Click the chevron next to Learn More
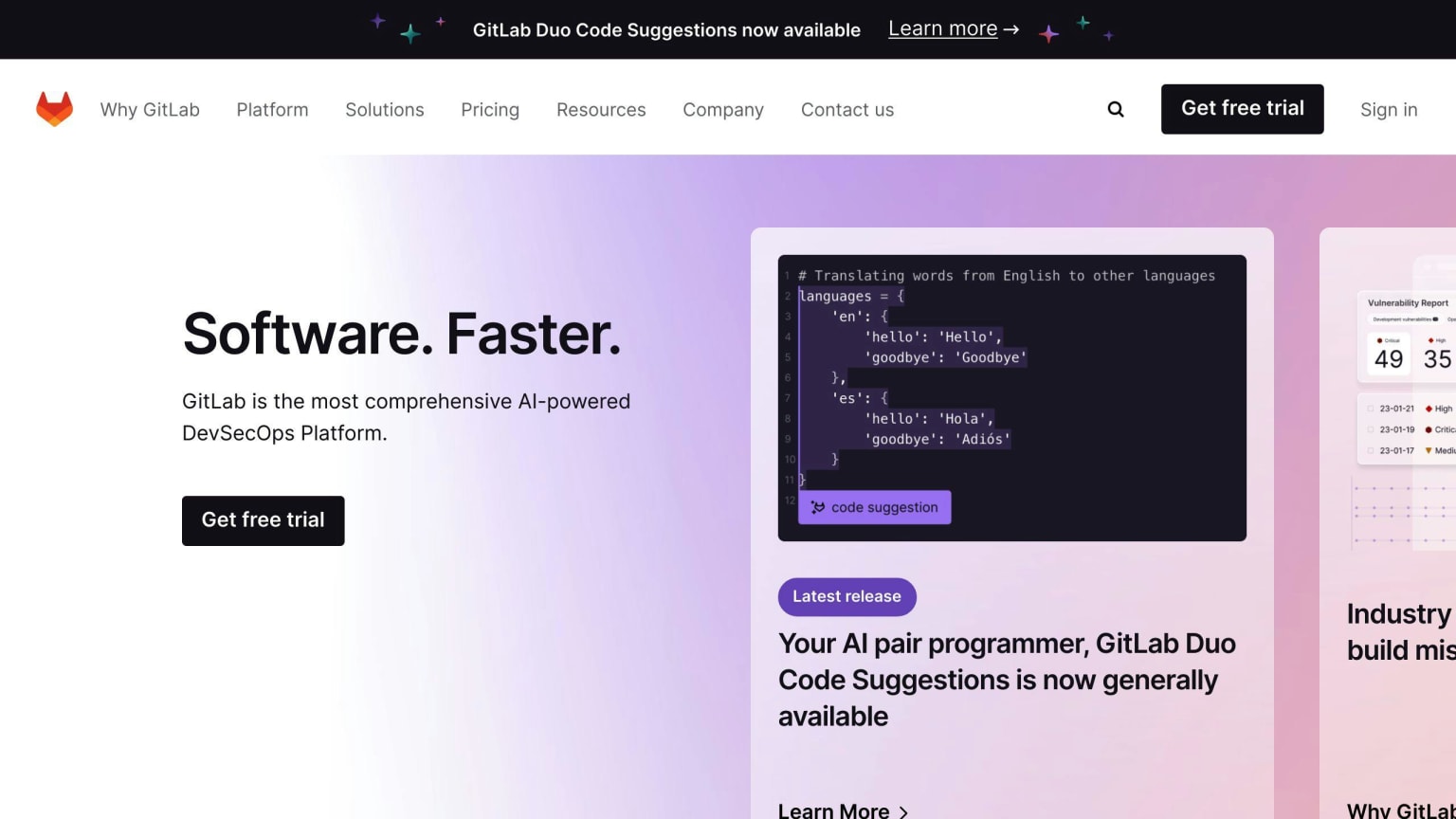The height and width of the screenshot is (819, 1456). 903,811
